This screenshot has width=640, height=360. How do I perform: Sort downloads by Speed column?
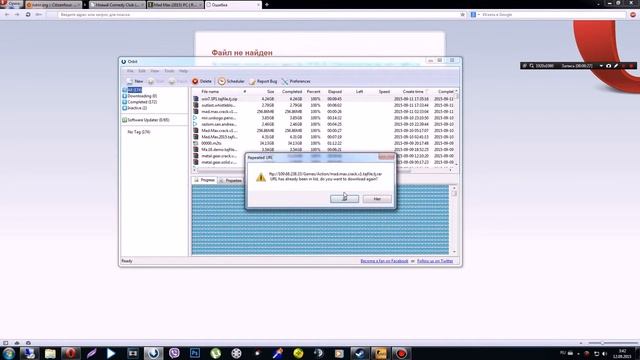click(x=384, y=92)
